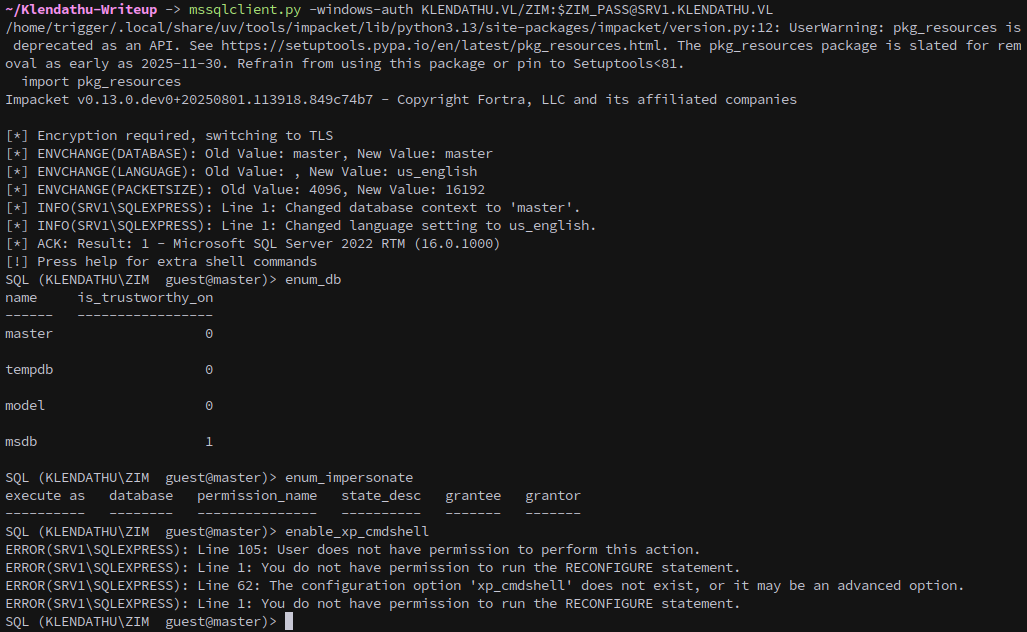Click the enable_xp_cmdshell command text

357,531
